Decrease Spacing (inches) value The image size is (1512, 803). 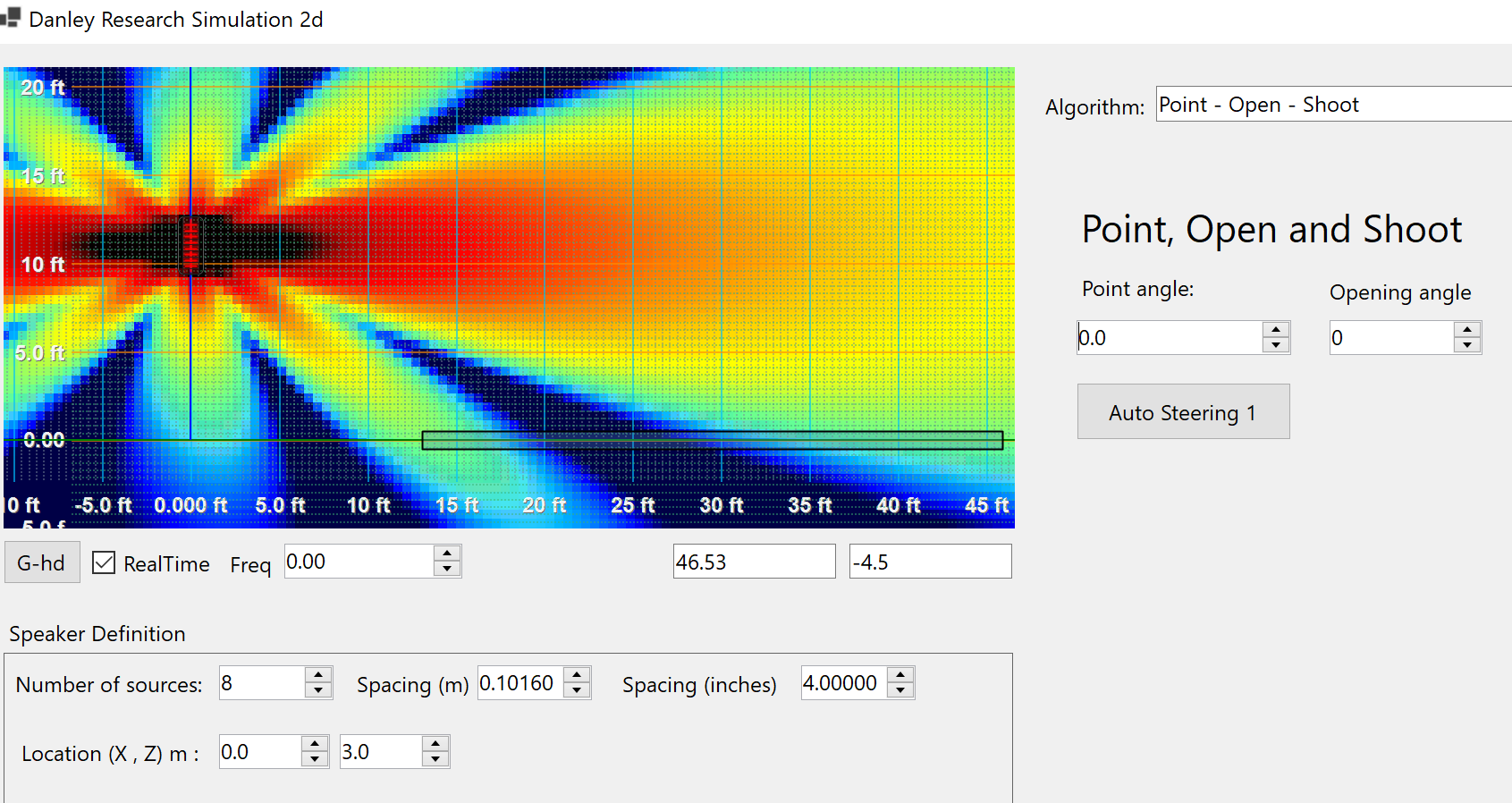coord(900,691)
